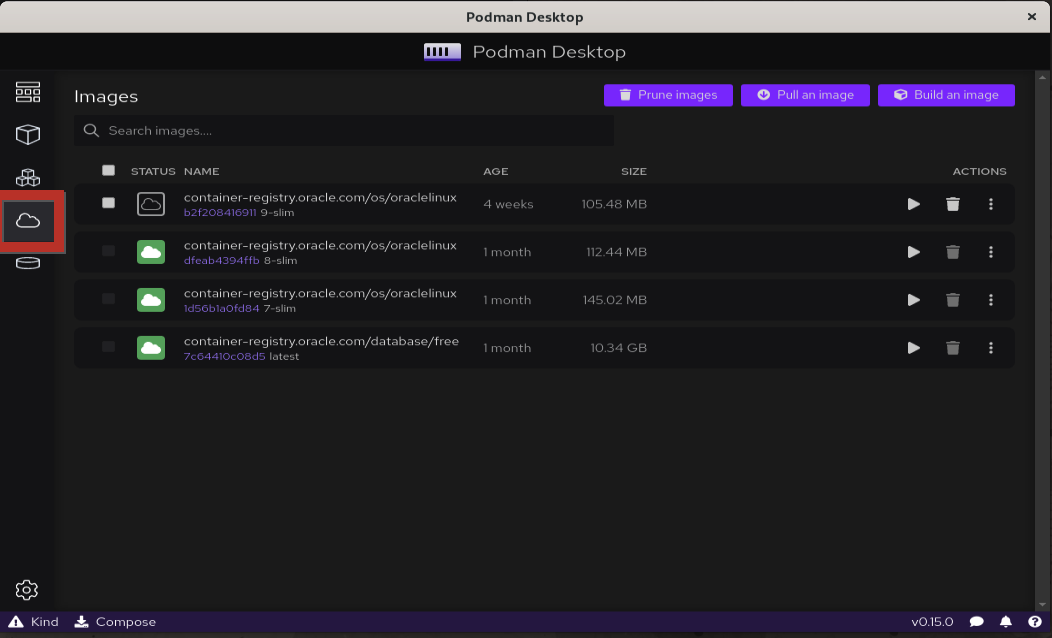The width and height of the screenshot is (1052, 638).
Task: Open Settings gear in sidebar
Action: (27, 590)
